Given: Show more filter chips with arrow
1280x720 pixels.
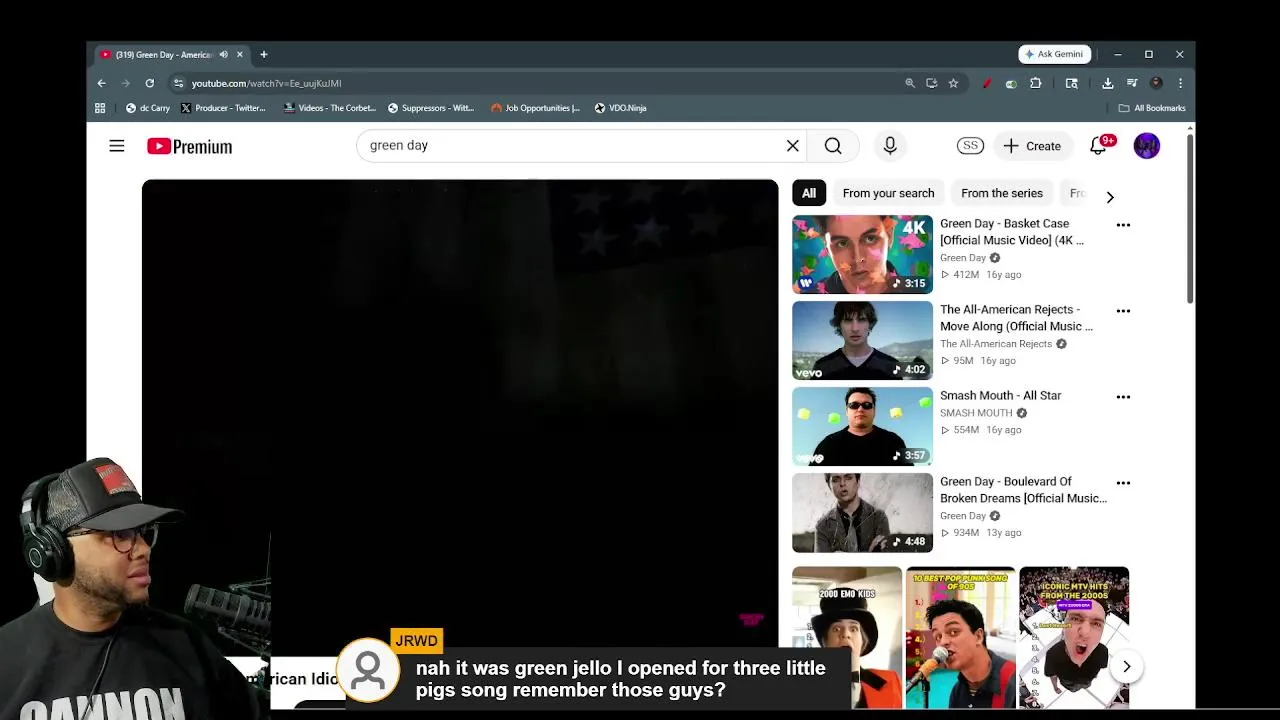Looking at the screenshot, I should 1110,197.
